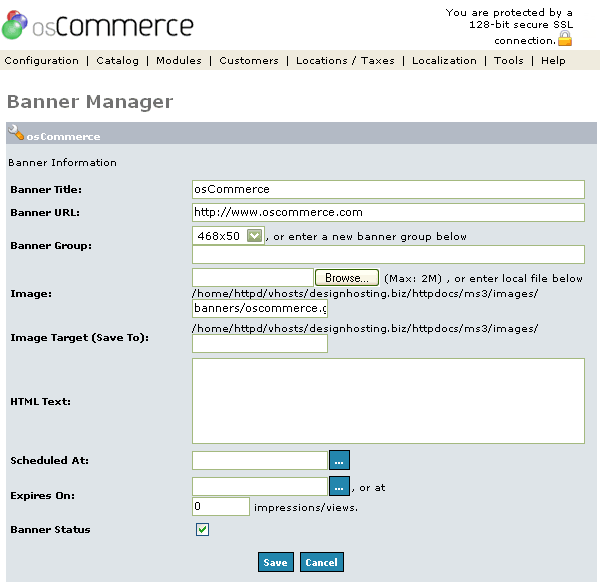Click the osCommerce panel header title
This screenshot has width=600, height=582.
click(x=63, y=137)
